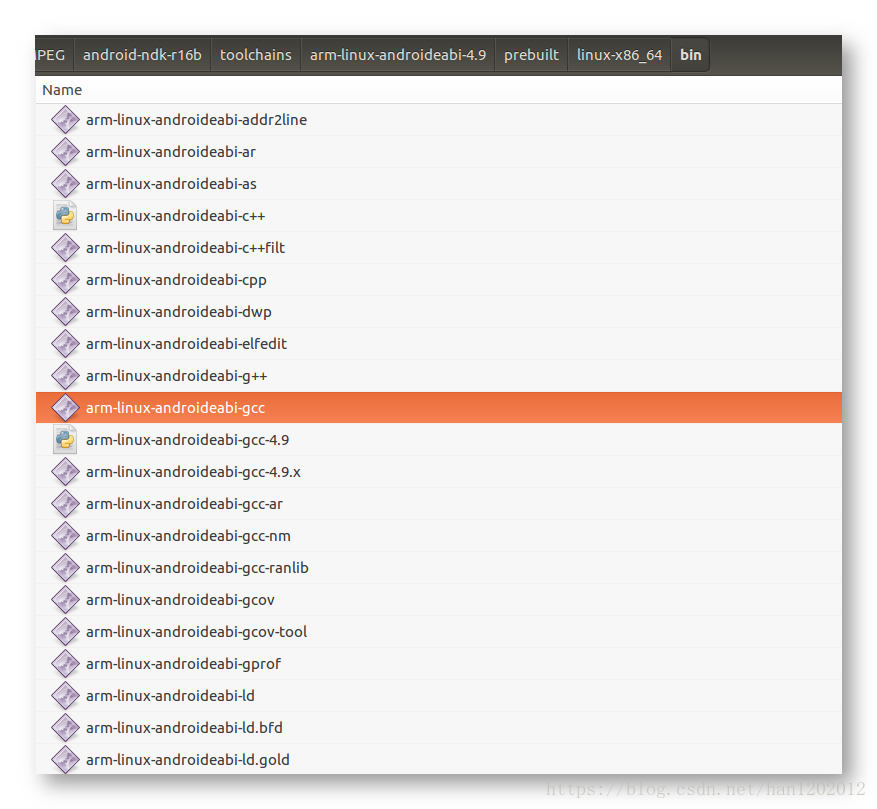Select the file name arm-linux-androideabi-addr2line
The width and height of the screenshot is (877, 809).
(196, 120)
